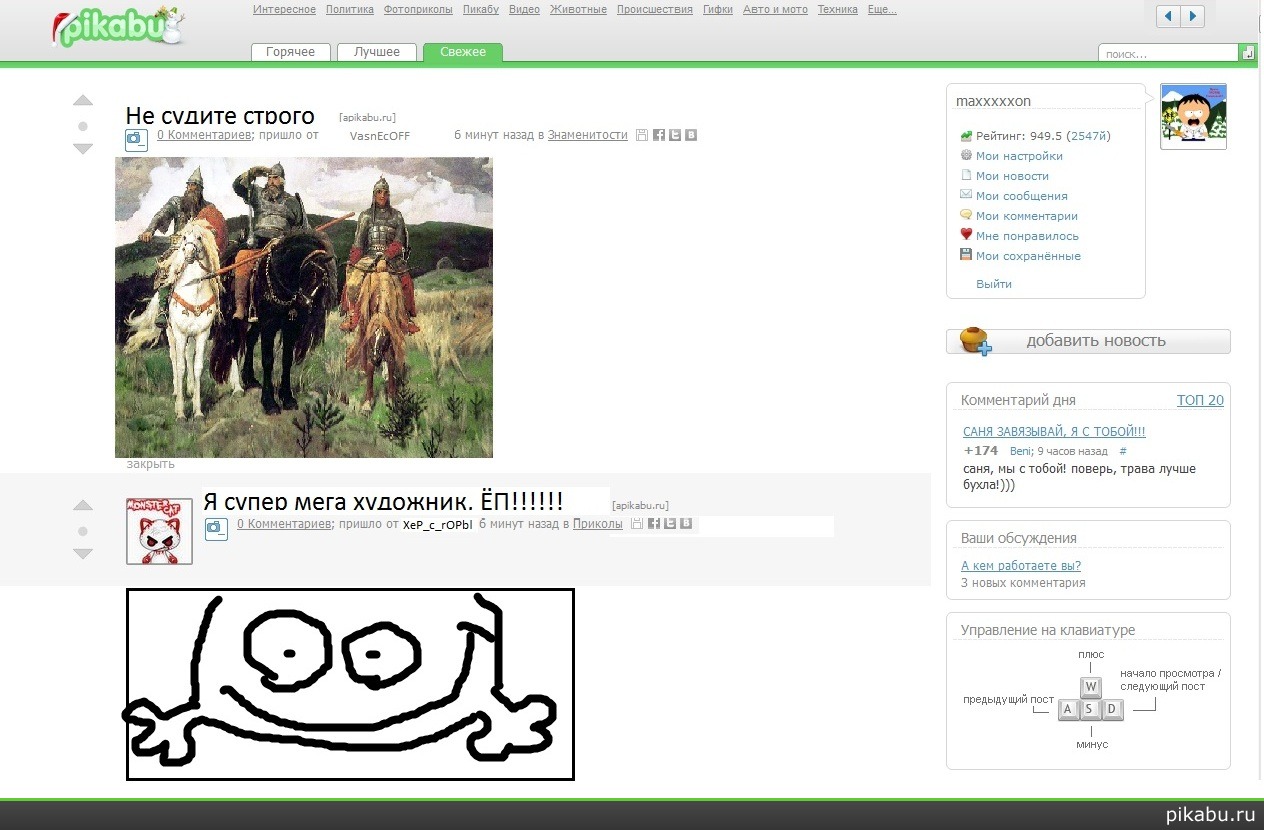Screen dimensions: 1264x830
Task: Log out via "Выйти" link
Action: pyautogui.click(x=994, y=284)
